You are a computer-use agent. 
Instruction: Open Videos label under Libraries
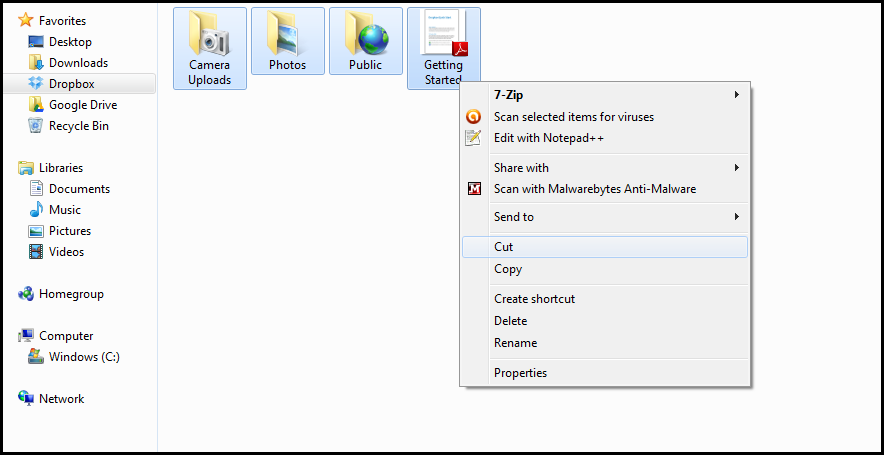67,251
